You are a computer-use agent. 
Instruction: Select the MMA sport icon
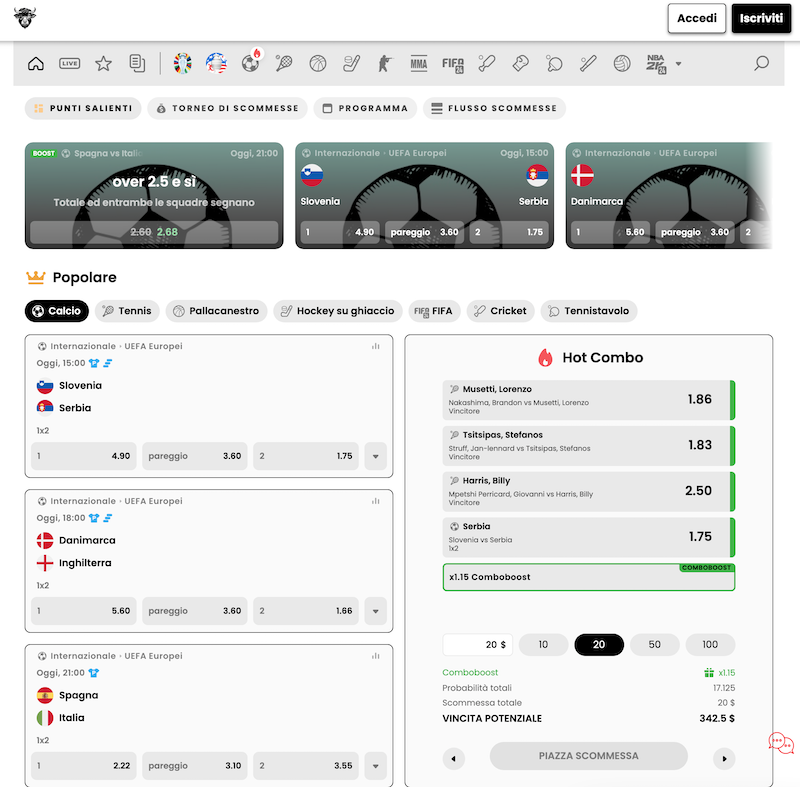pyautogui.click(x=418, y=64)
